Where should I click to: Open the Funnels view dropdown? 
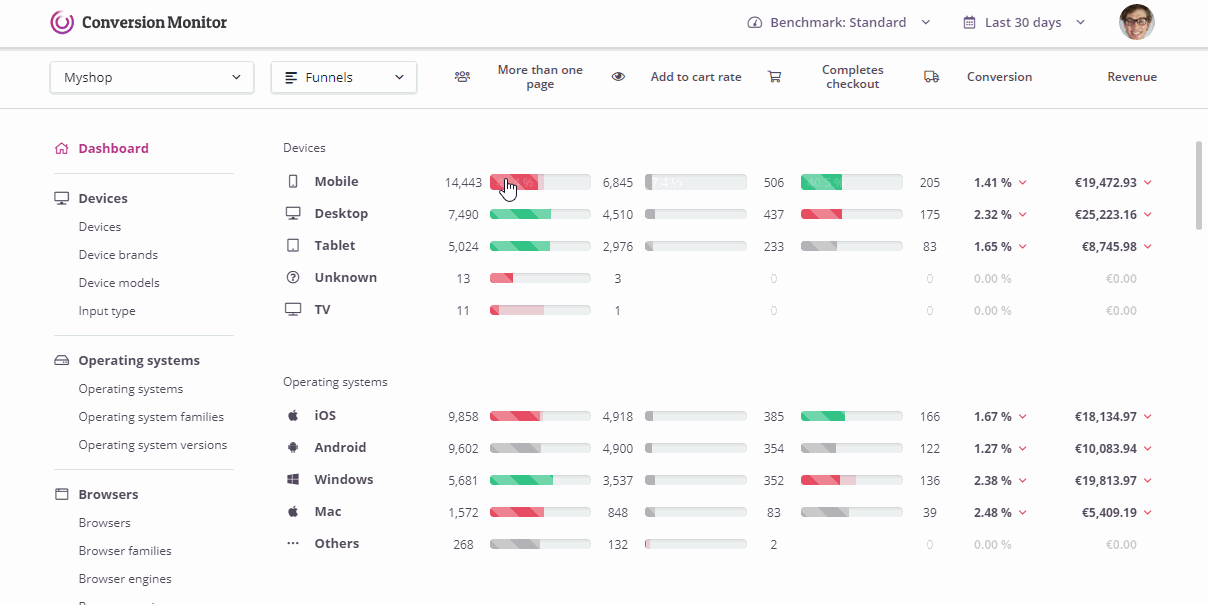point(343,76)
